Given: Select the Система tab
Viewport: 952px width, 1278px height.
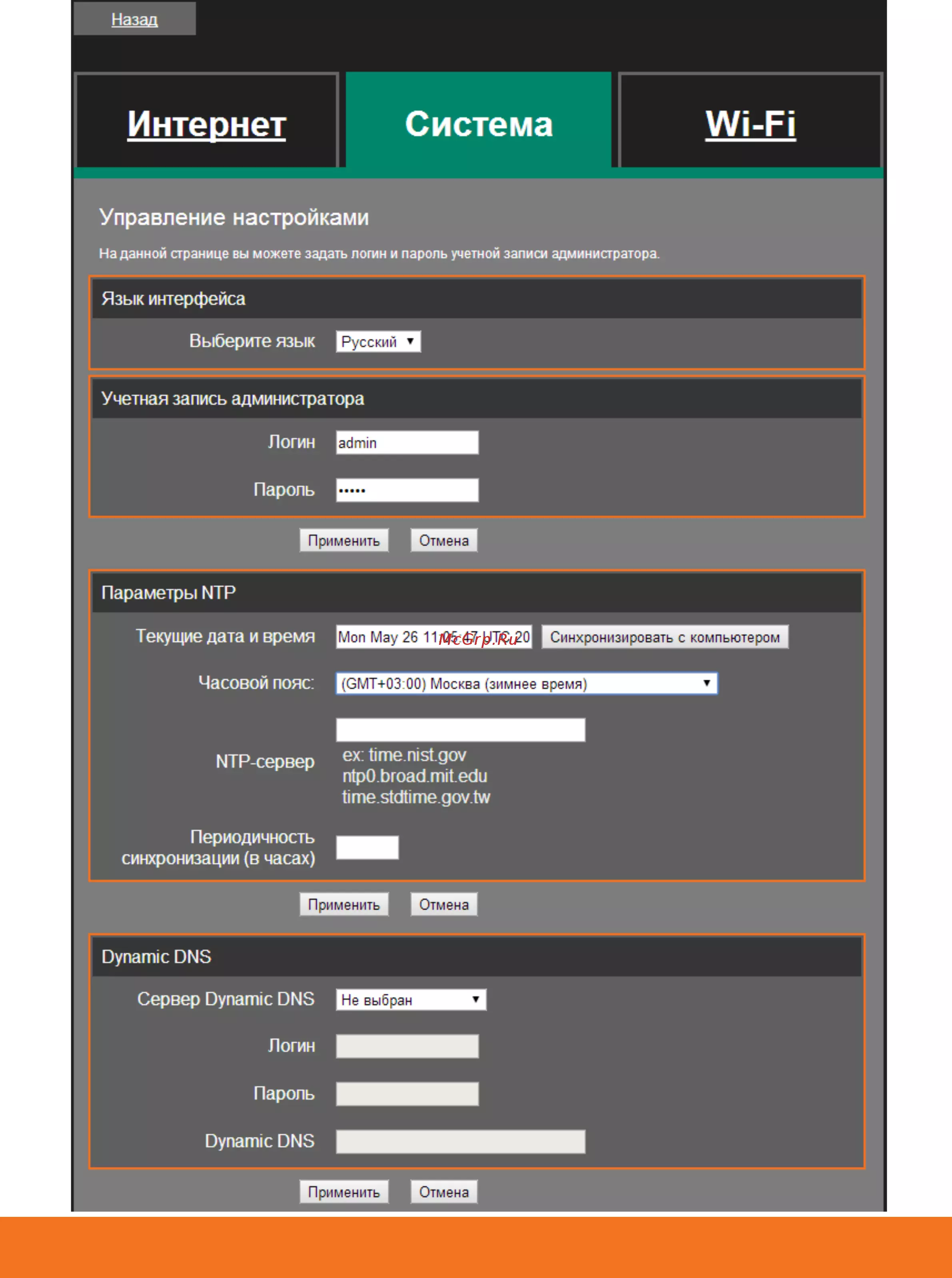Looking at the screenshot, I should (478, 123).
